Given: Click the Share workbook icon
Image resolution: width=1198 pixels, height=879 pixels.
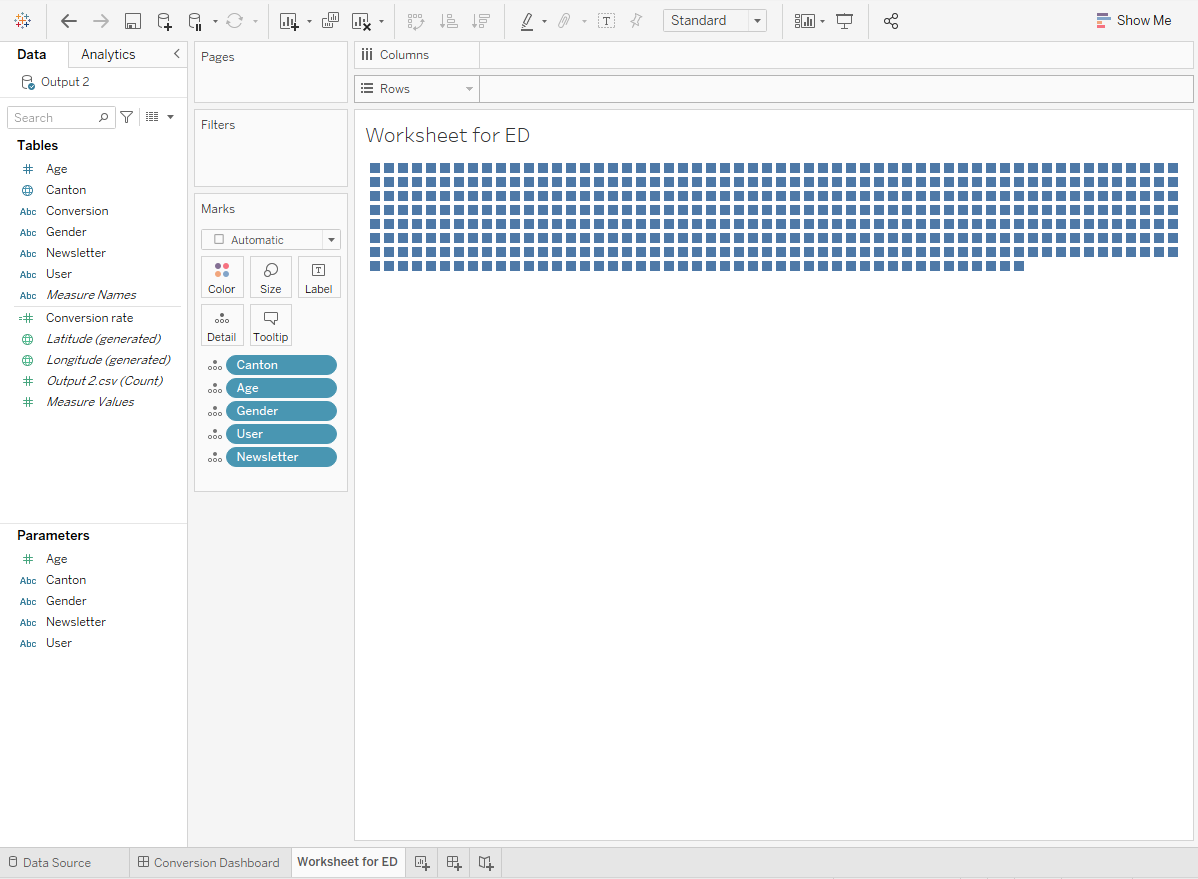Looking at the screenshot, I should (x=890, y=21).
